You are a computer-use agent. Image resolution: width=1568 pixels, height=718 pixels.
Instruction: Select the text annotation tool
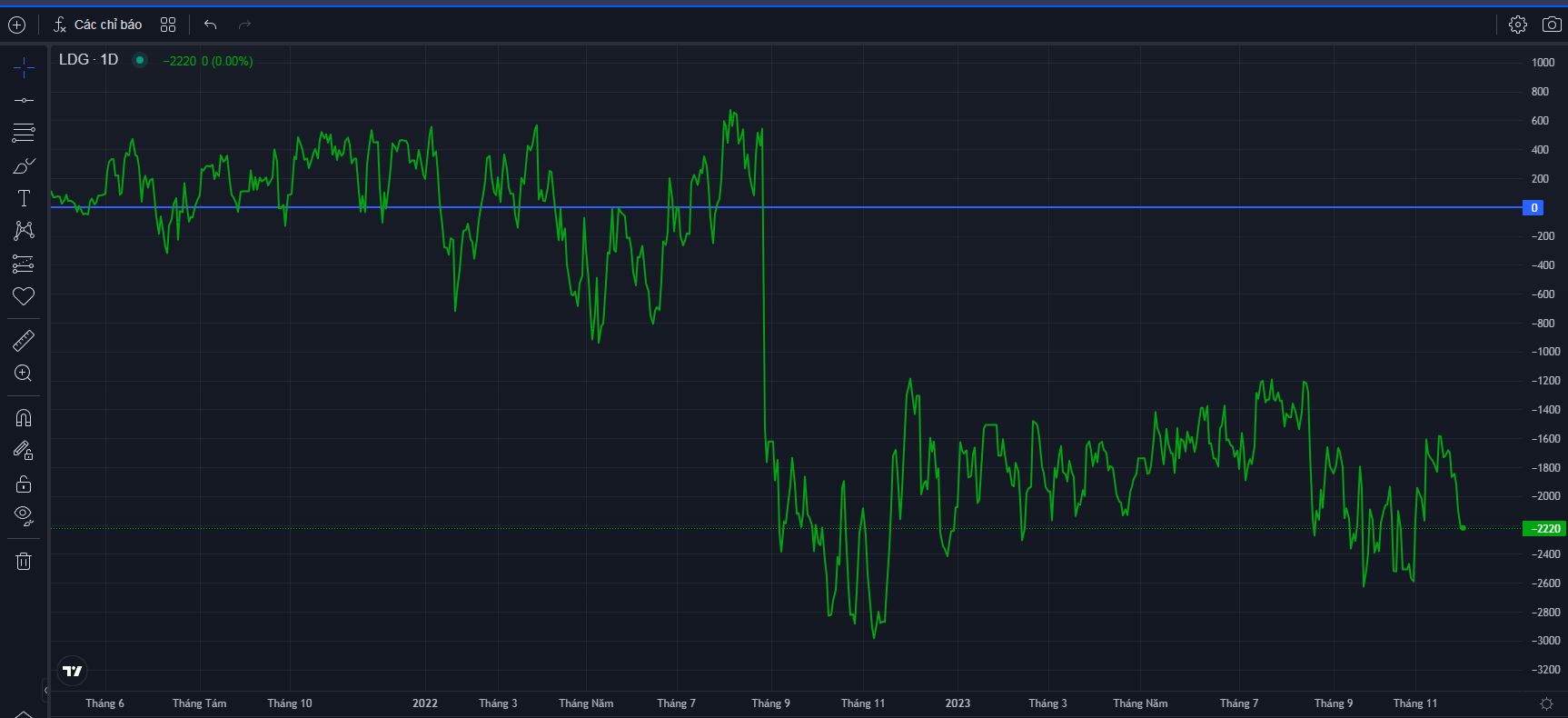click(24, 198)
